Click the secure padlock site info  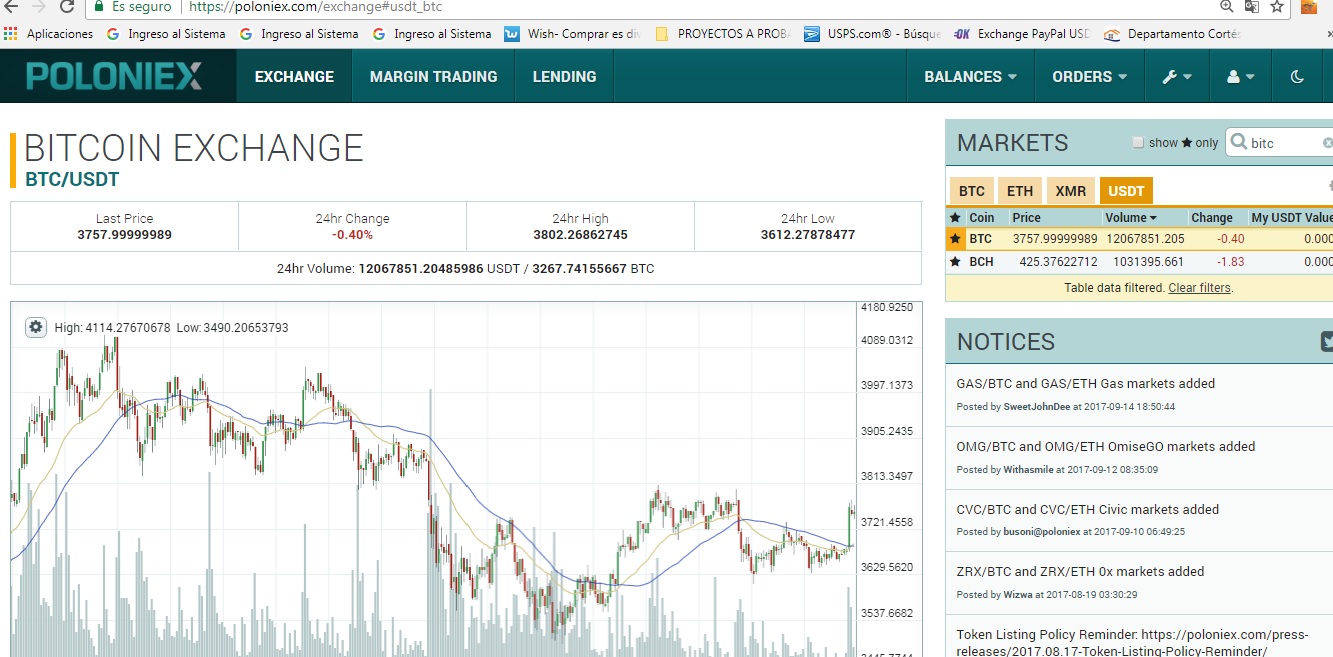point(98,6)
